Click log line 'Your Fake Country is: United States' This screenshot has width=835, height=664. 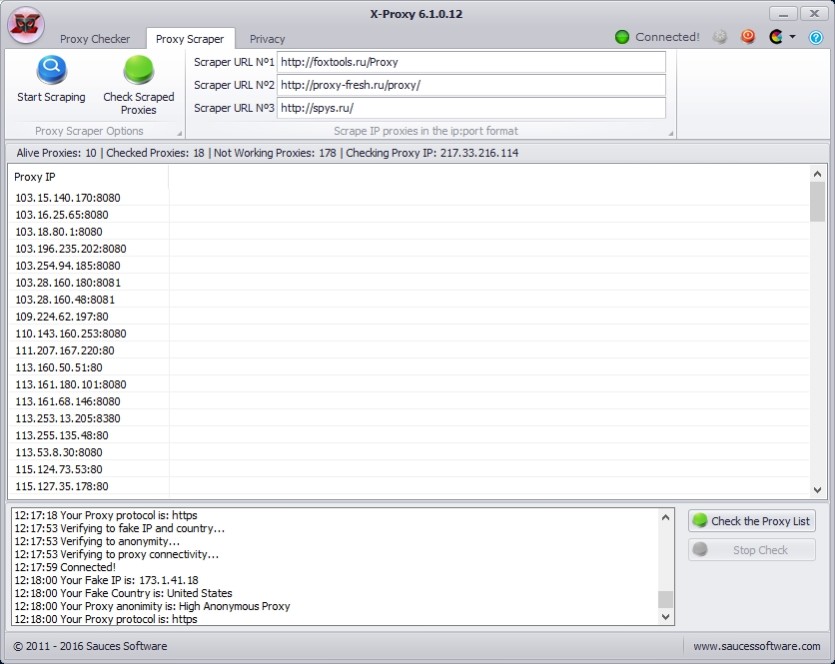[123, 593]
